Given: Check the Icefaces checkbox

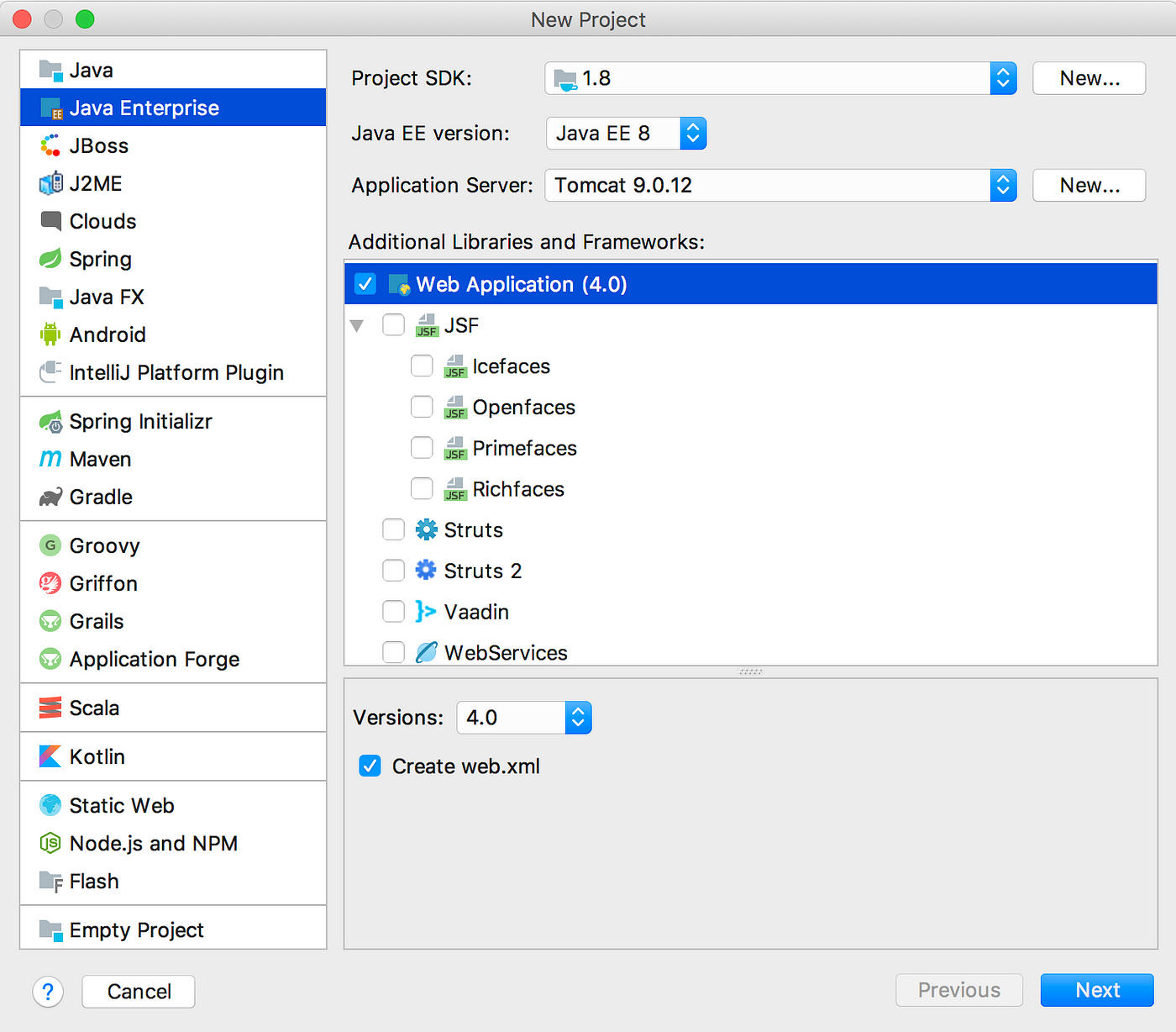Looking at the screenshot, I should pos(422,366).
